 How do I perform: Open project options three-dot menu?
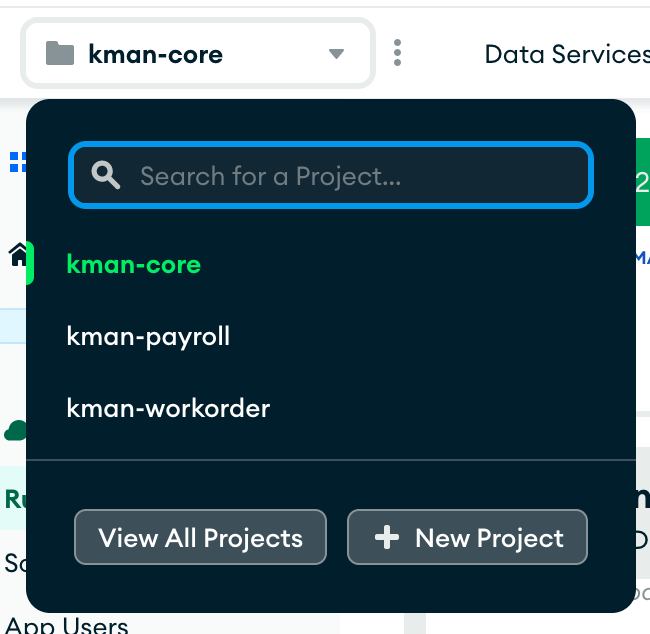coord(398,53)
